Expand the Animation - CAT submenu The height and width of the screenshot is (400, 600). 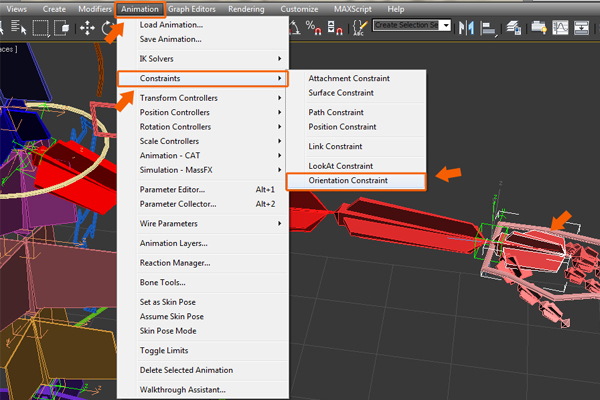point(203,156)
